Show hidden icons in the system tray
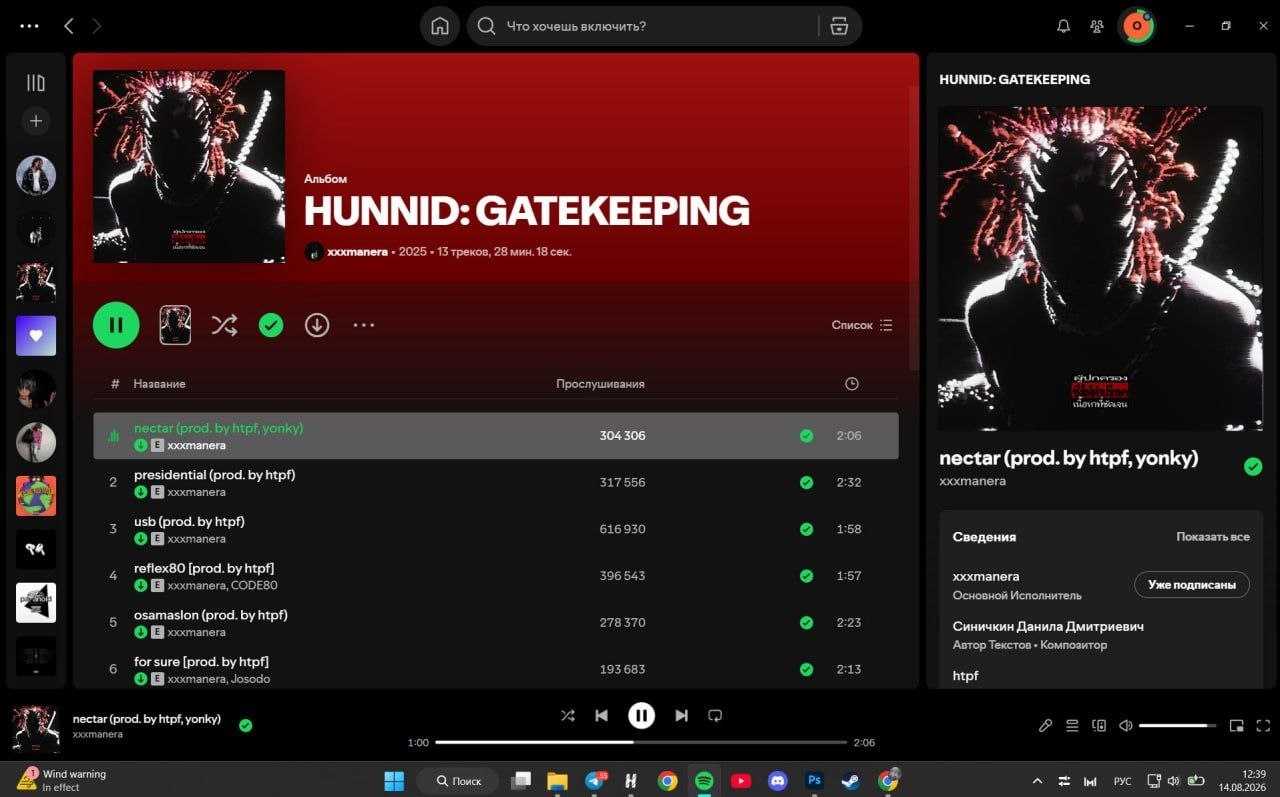The width and height of the screenshot is (1280, 797). (x=1037, y=781)
